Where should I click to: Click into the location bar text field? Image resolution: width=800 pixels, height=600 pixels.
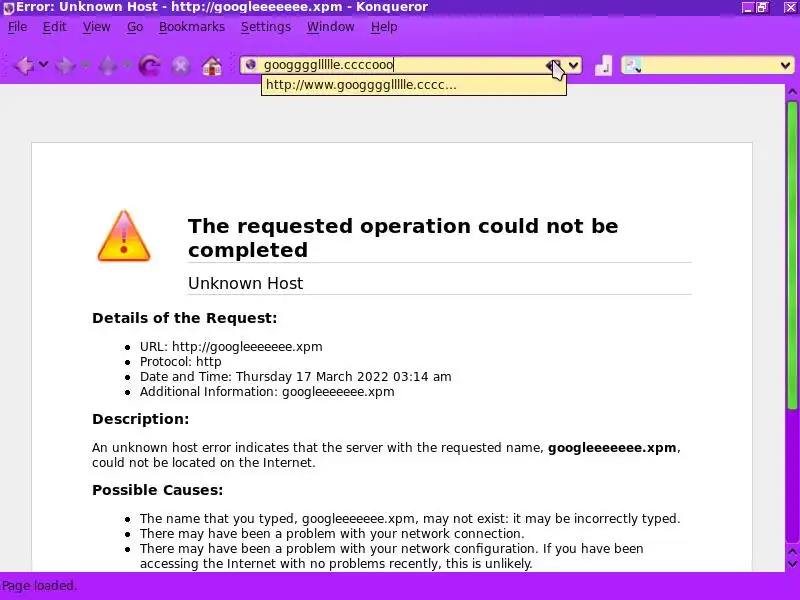tap(401, 65)
